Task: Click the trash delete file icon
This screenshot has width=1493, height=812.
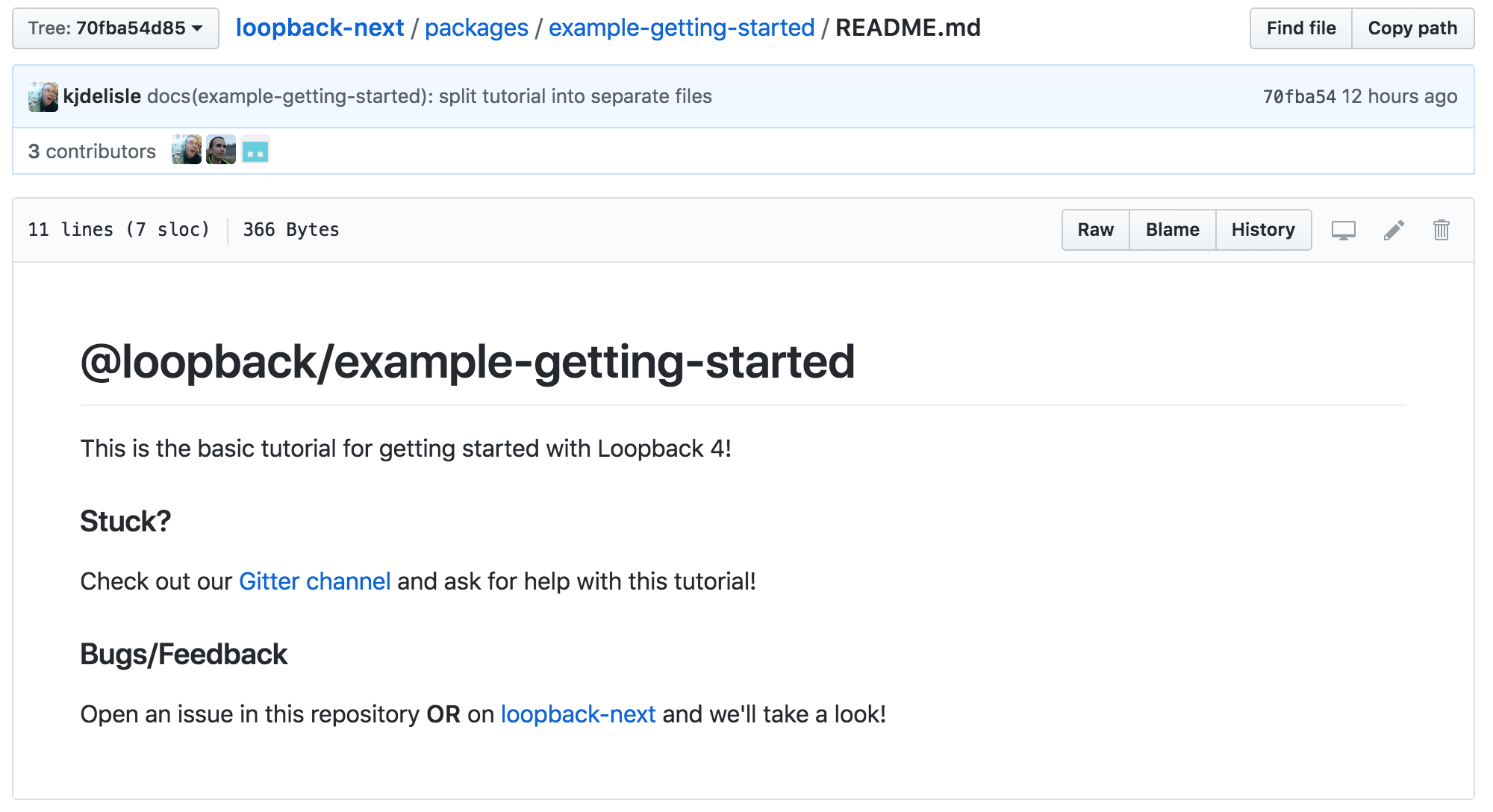Action: (x=1441, y=230)
